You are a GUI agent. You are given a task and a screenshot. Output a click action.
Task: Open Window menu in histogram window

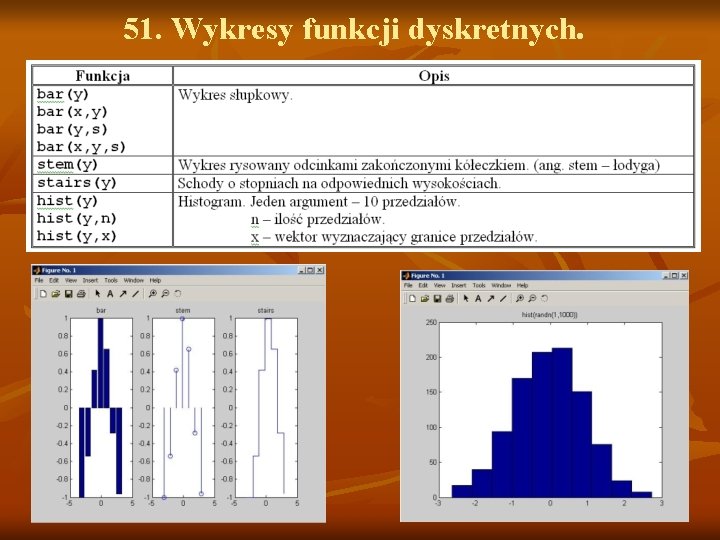(x=501, y=285)
